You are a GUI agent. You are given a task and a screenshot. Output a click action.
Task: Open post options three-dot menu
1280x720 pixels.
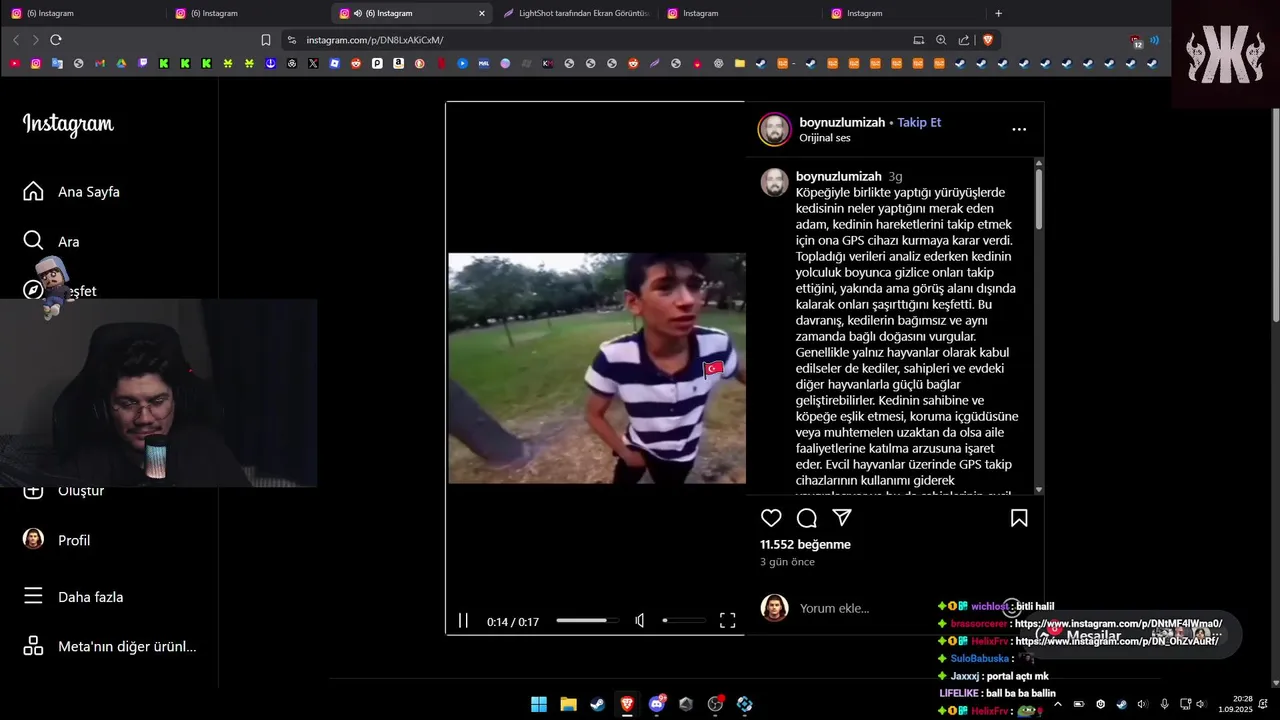[1019, 129]
